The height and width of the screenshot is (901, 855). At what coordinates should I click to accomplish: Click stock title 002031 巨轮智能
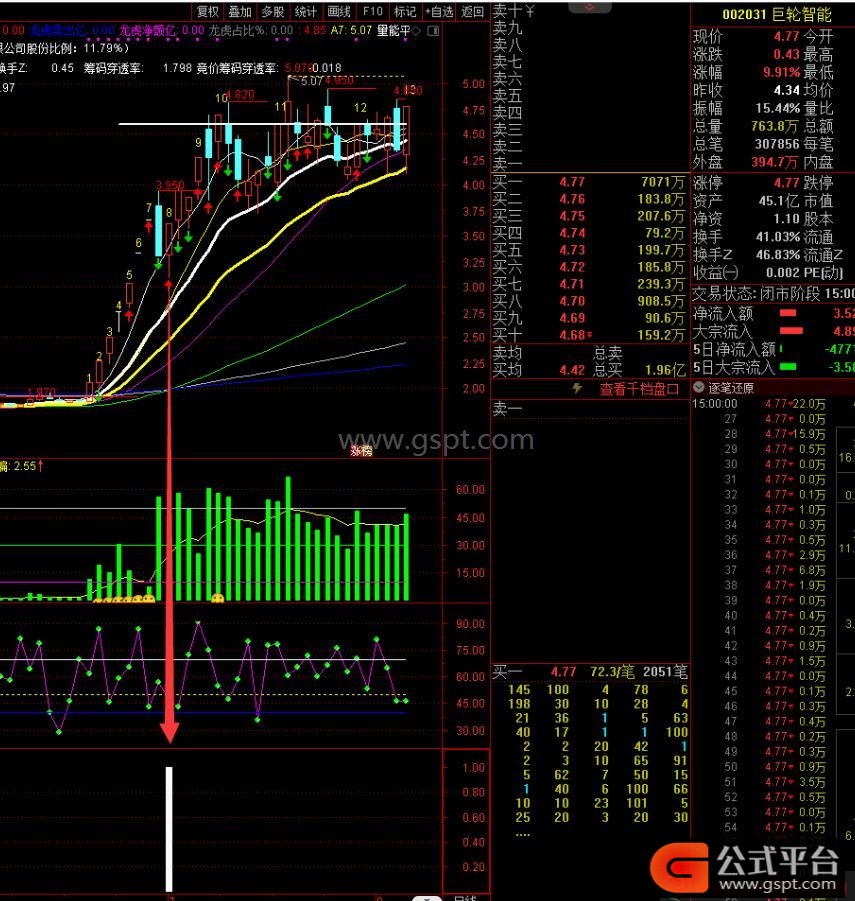coord(776,14)
